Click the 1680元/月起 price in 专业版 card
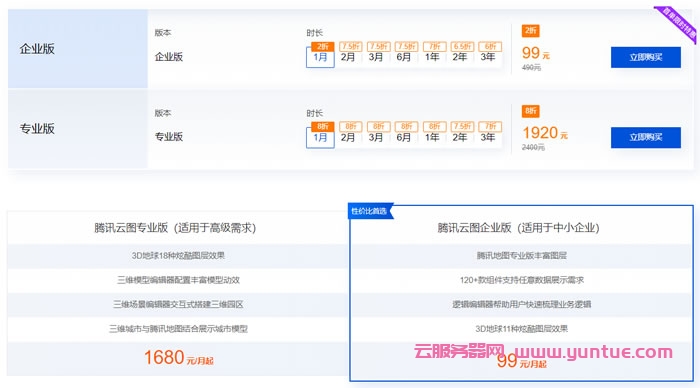 coord(178,358)
